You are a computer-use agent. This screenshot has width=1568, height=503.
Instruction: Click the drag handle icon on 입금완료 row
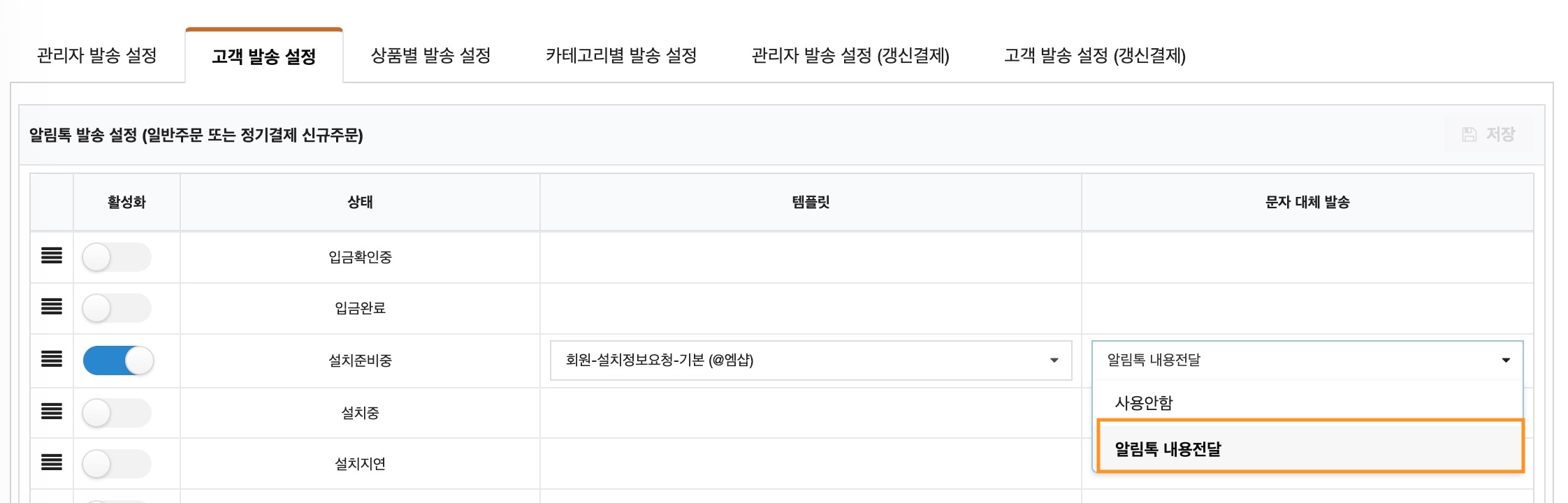(53, 307)
